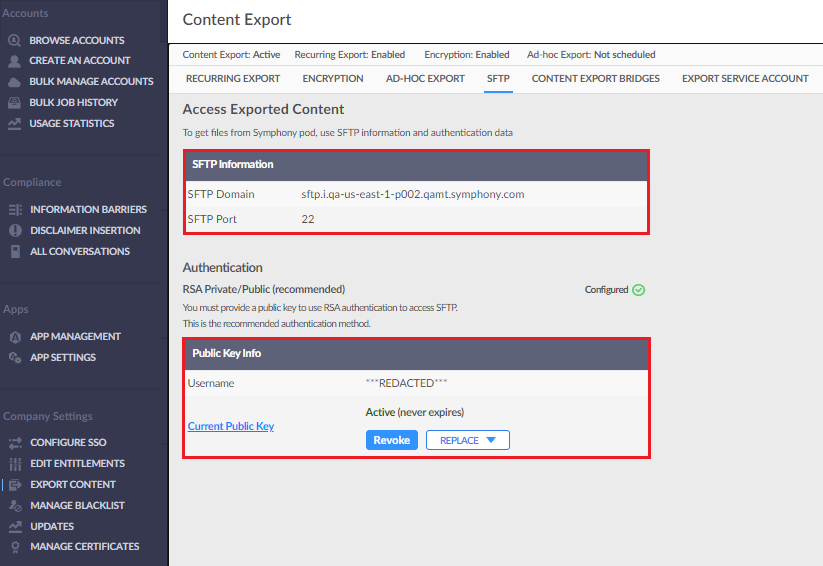
Task: Click the Create an Account icon
Action: point(14,61)
